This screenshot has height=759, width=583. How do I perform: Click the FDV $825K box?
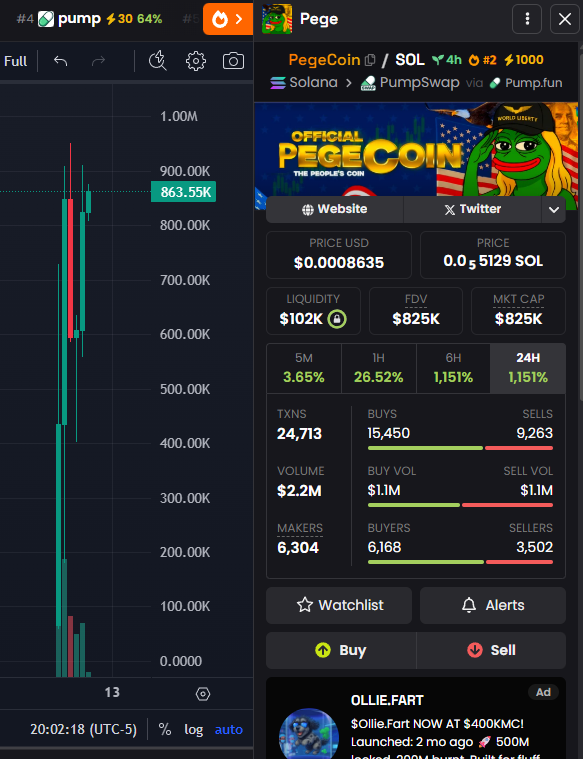tap(415, 311)
